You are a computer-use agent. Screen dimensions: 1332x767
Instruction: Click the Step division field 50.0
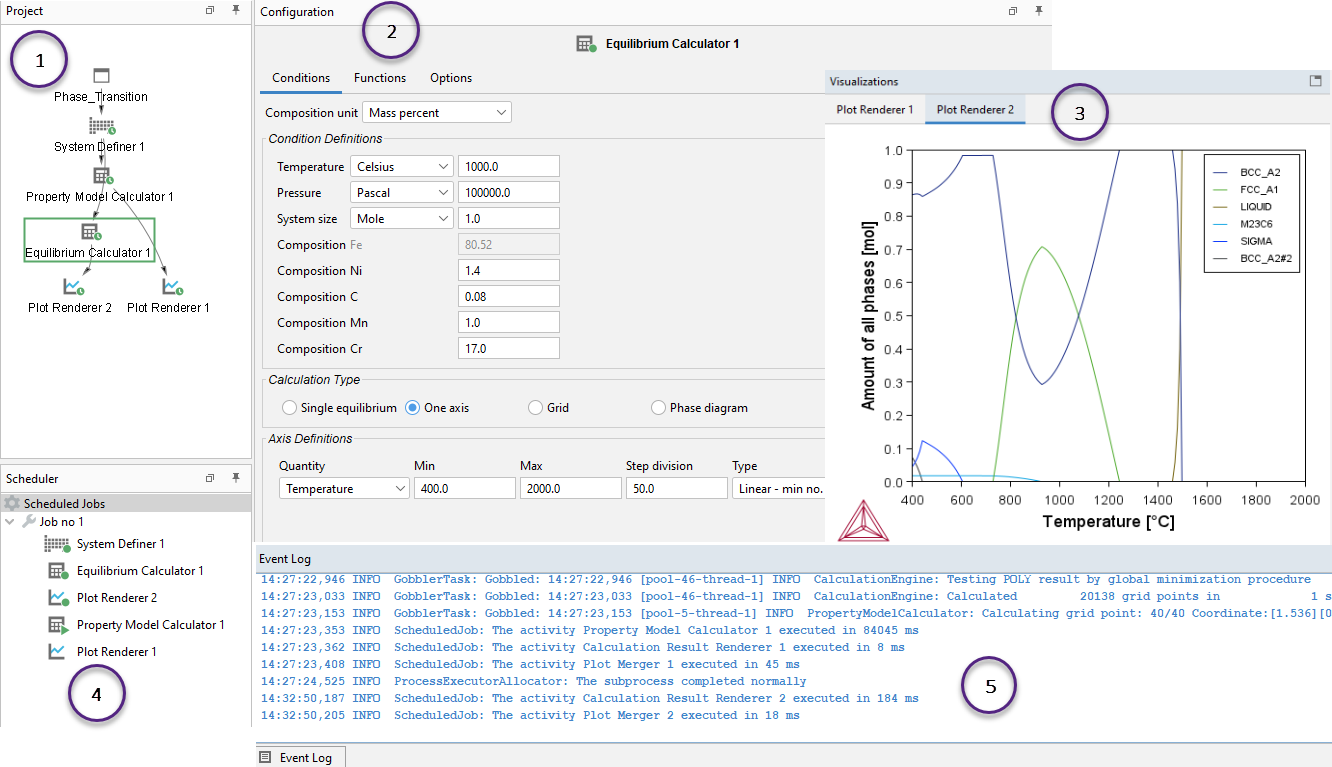677,489
